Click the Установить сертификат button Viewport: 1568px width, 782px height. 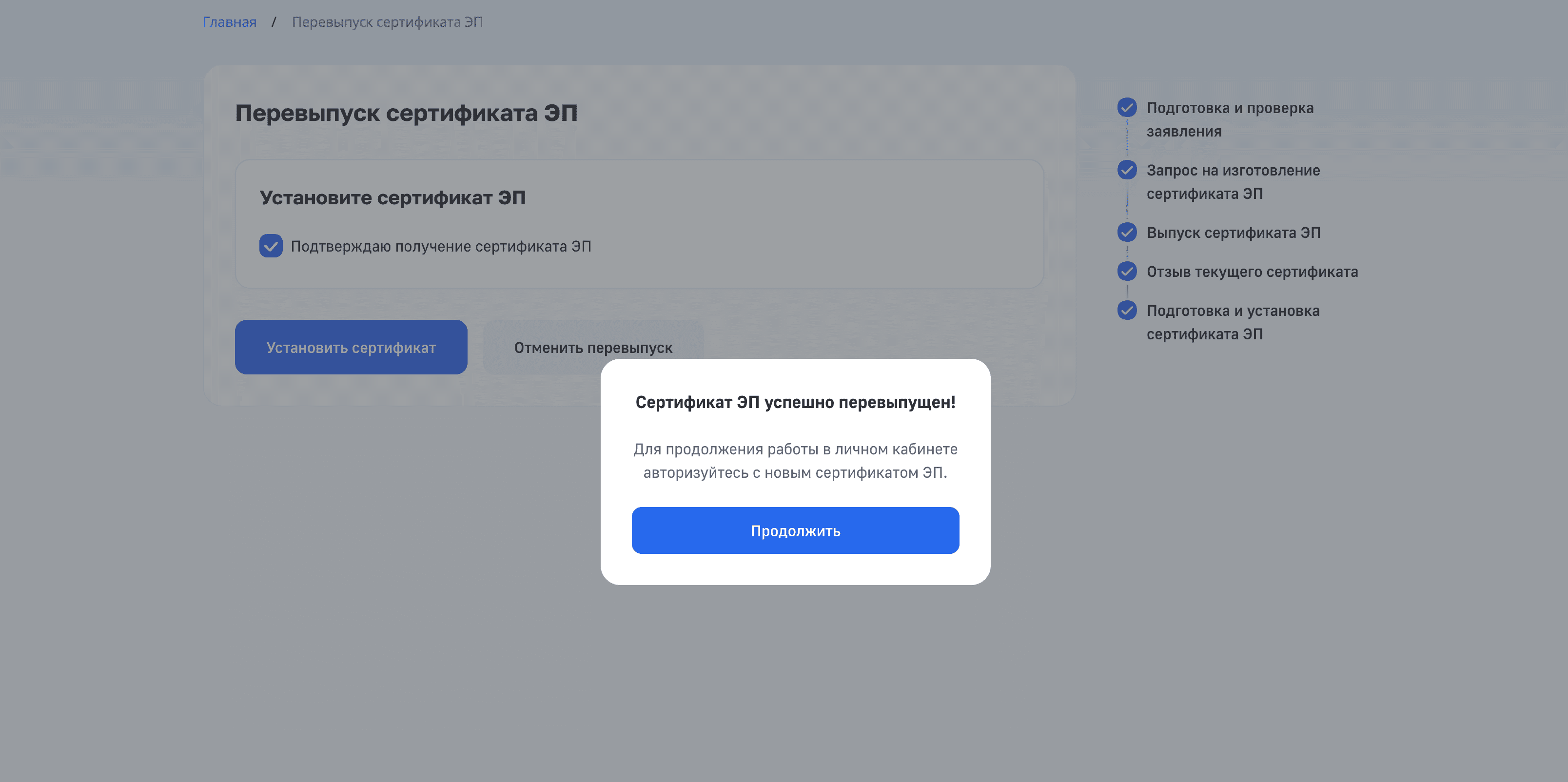coord(351,347)
